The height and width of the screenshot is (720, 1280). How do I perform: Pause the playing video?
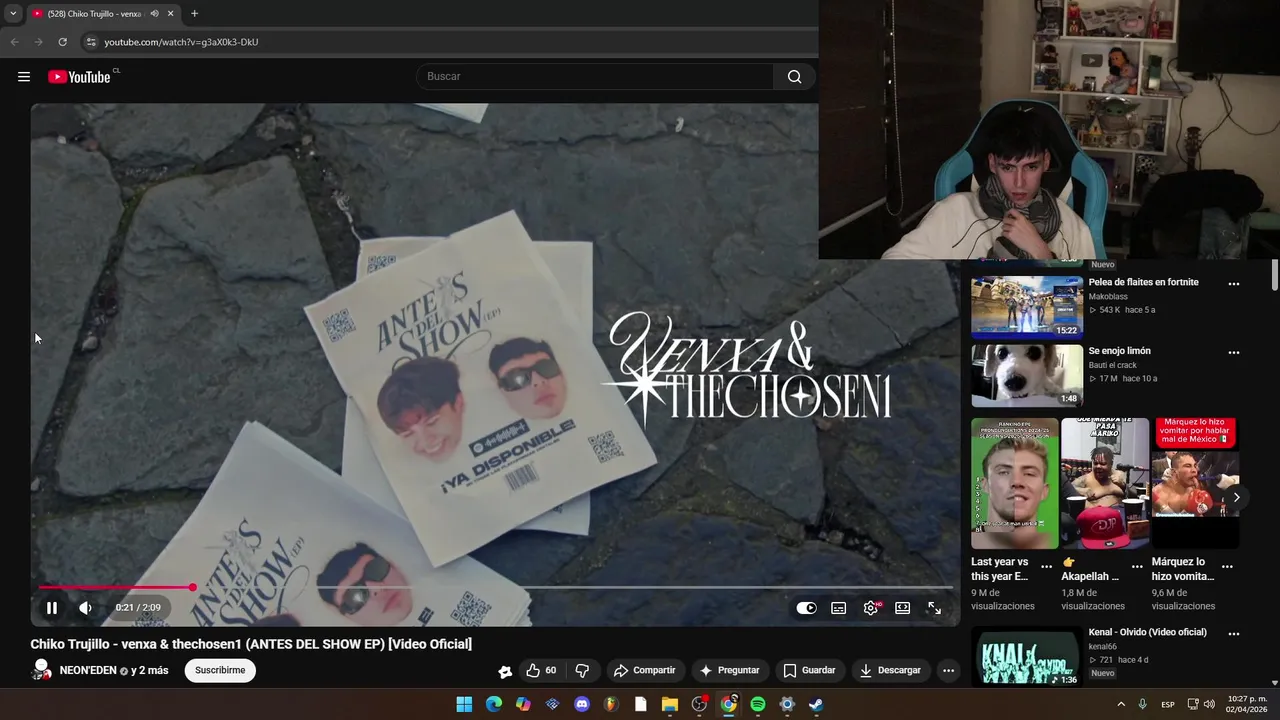click(52, 607)
